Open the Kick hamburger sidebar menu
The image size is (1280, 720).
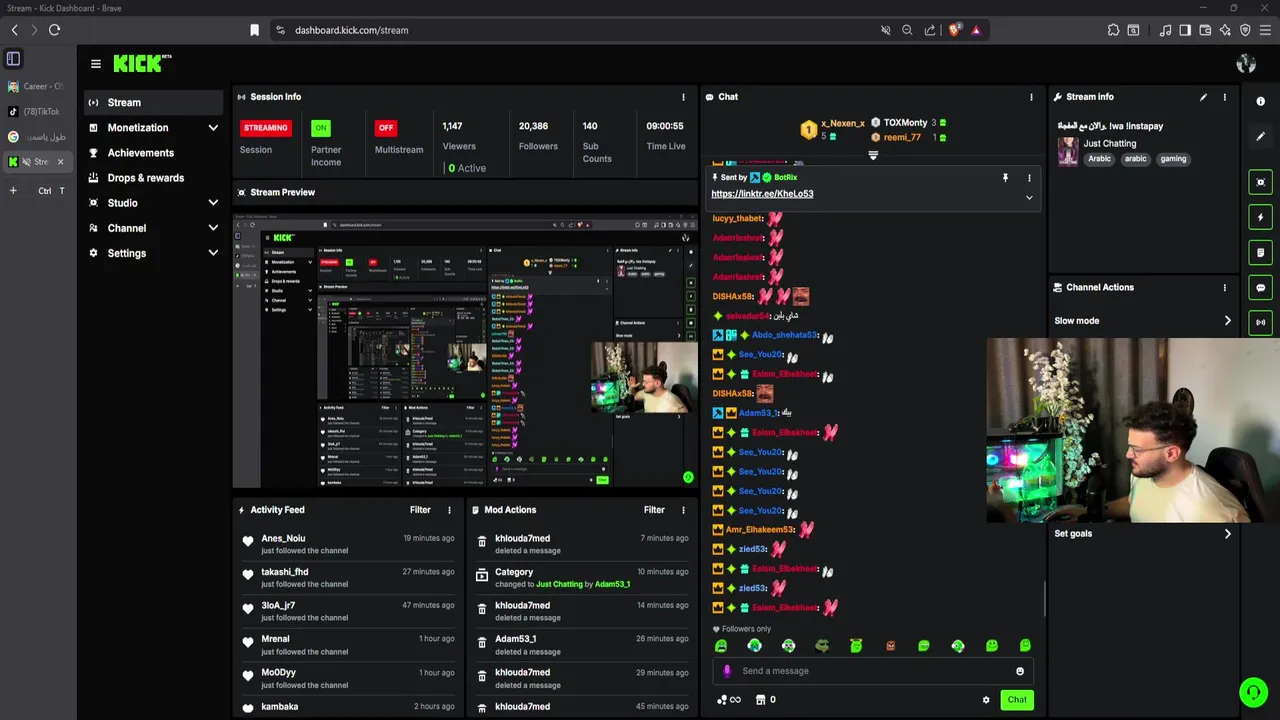point(96,64)
